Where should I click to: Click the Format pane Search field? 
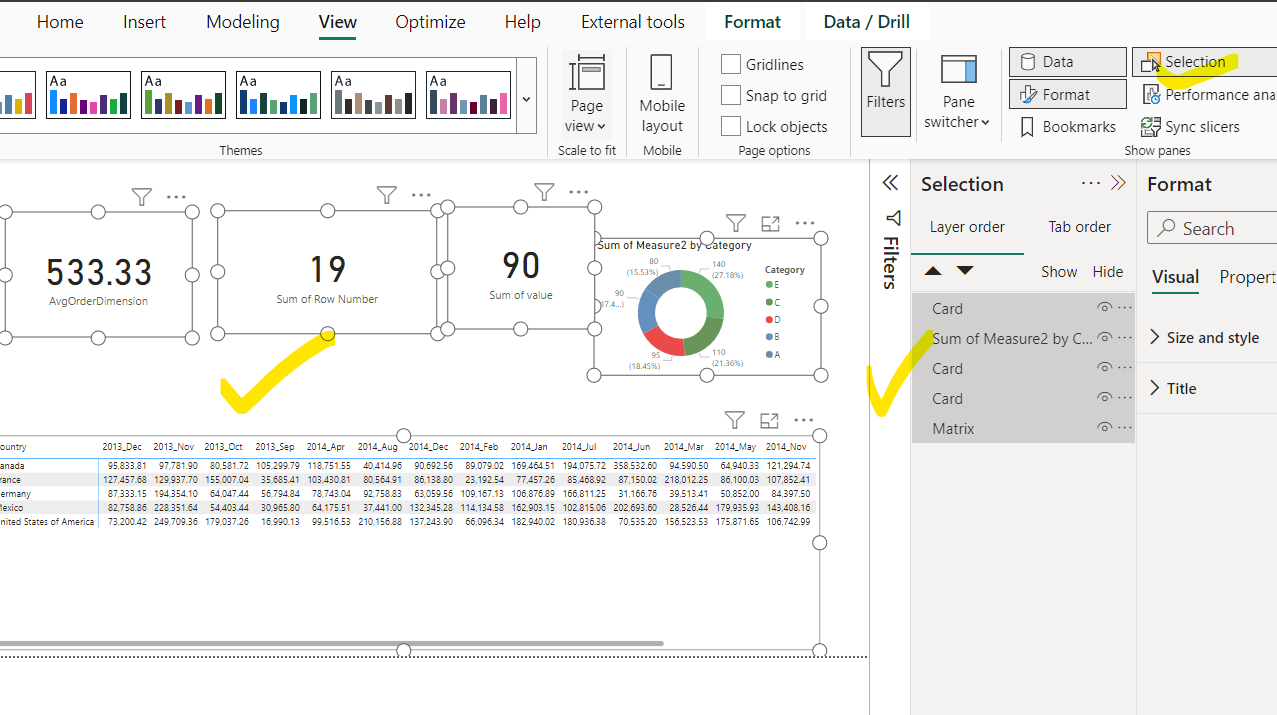click(1212, 228)
